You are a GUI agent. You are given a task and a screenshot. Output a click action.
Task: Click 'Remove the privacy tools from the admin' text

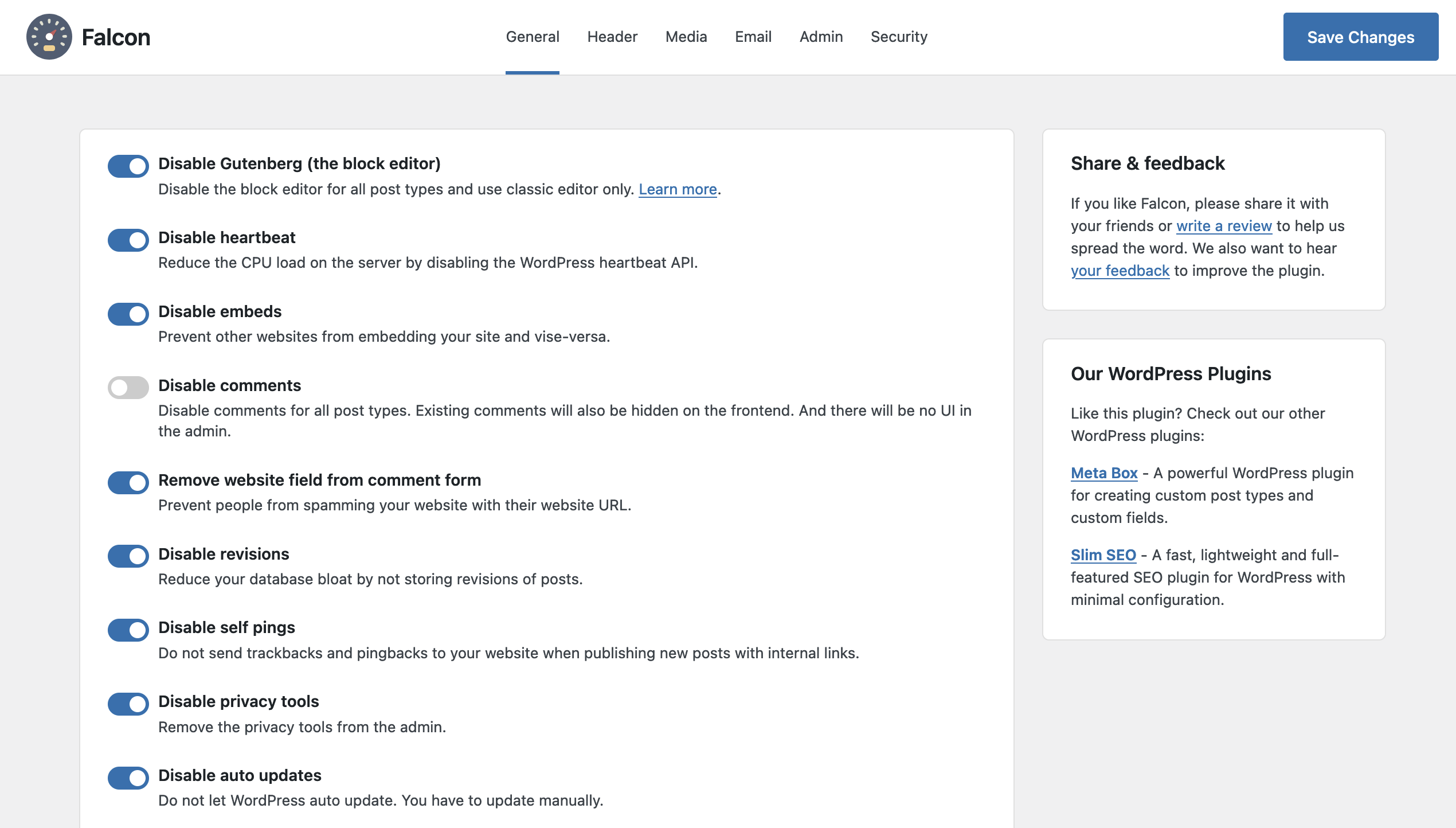[x=302, y=727]
